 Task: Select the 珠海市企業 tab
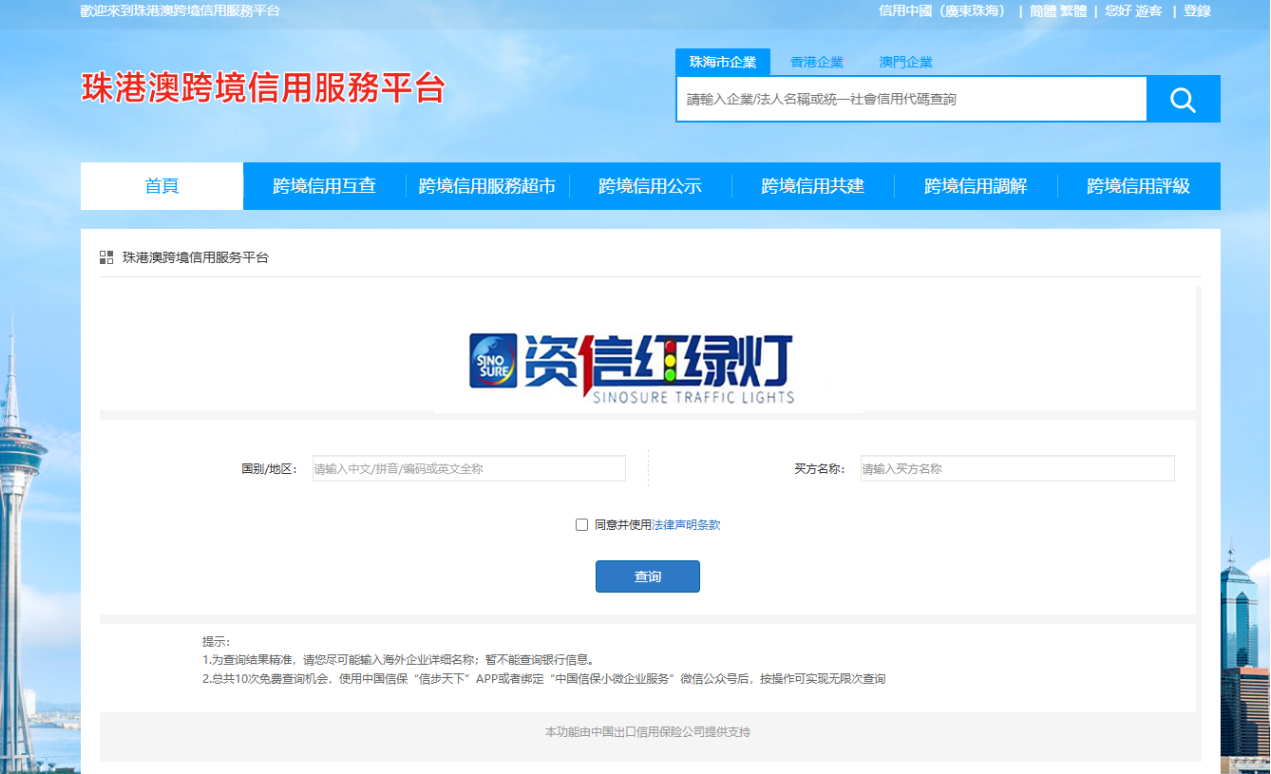723,61
